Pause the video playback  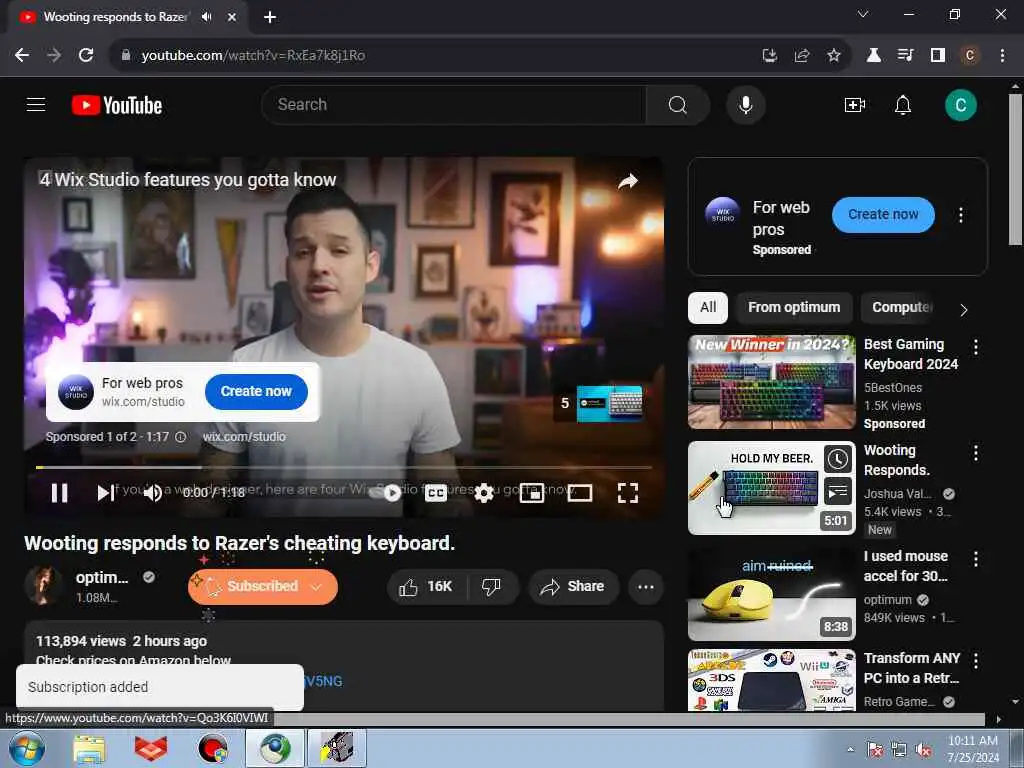coord(59,492)
